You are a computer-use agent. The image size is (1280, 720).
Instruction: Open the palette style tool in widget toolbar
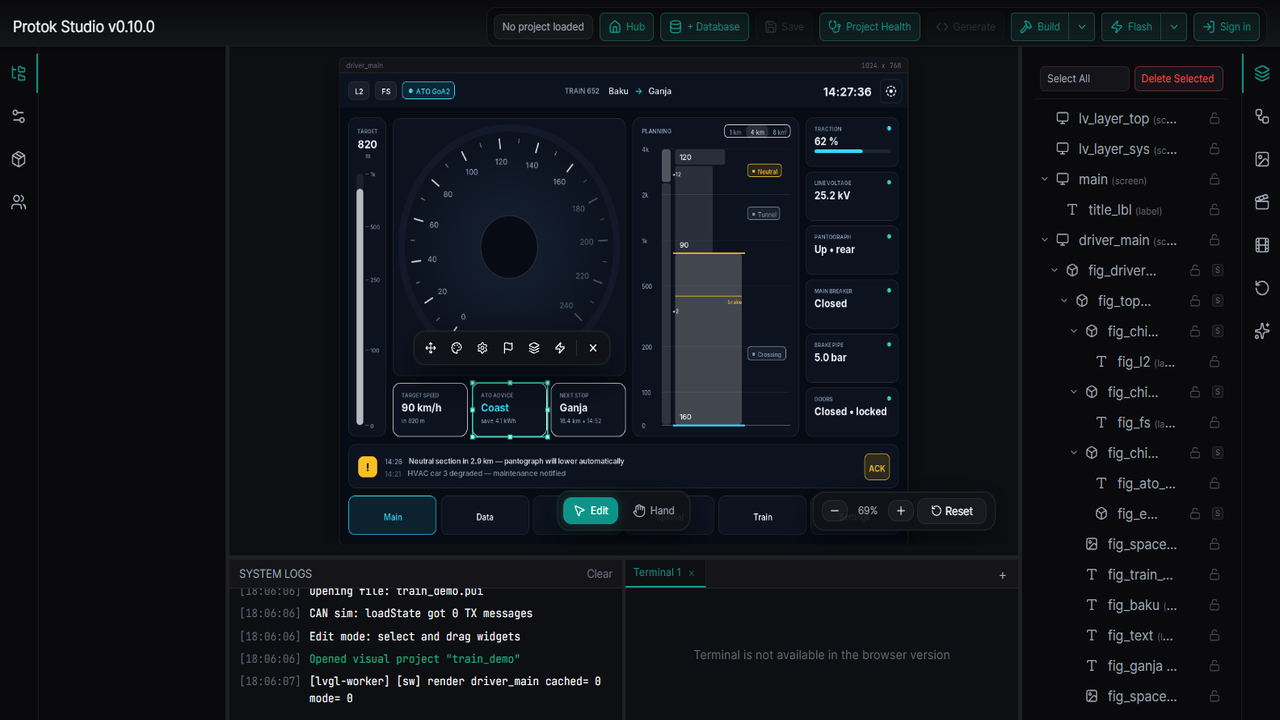point(456,348)
